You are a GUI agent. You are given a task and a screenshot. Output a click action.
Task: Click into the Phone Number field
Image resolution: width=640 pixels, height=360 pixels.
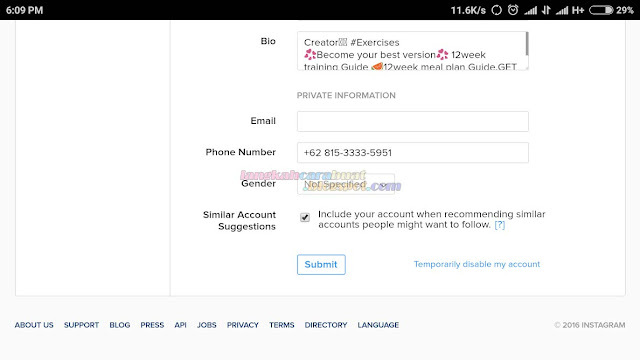[x=413, y=153]
